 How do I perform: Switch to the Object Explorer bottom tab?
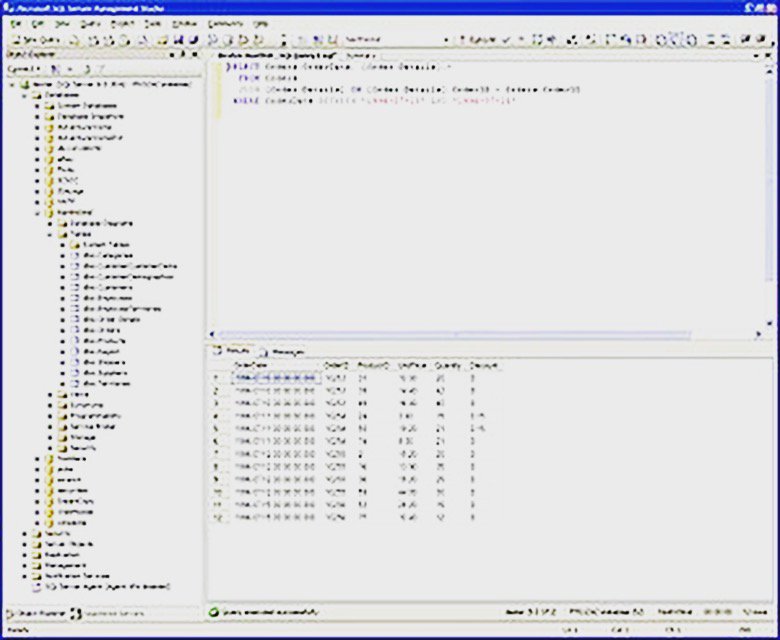[37, 614]
